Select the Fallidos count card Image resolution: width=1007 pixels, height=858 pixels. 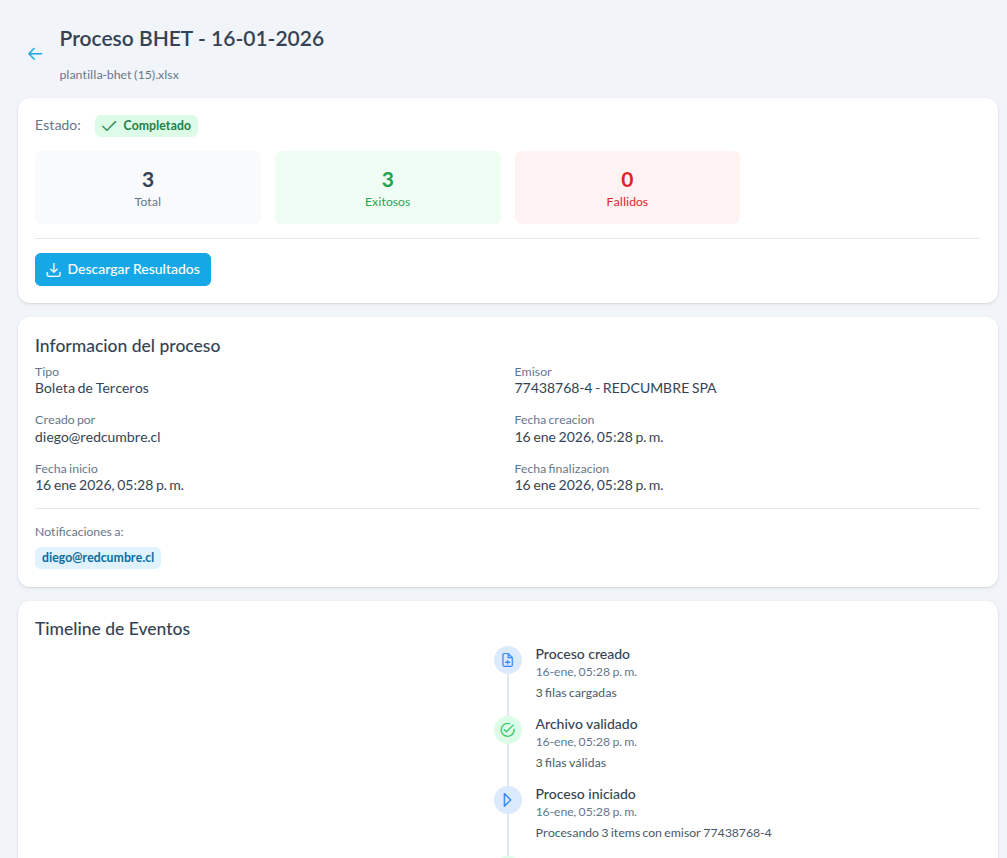[627, 188]
